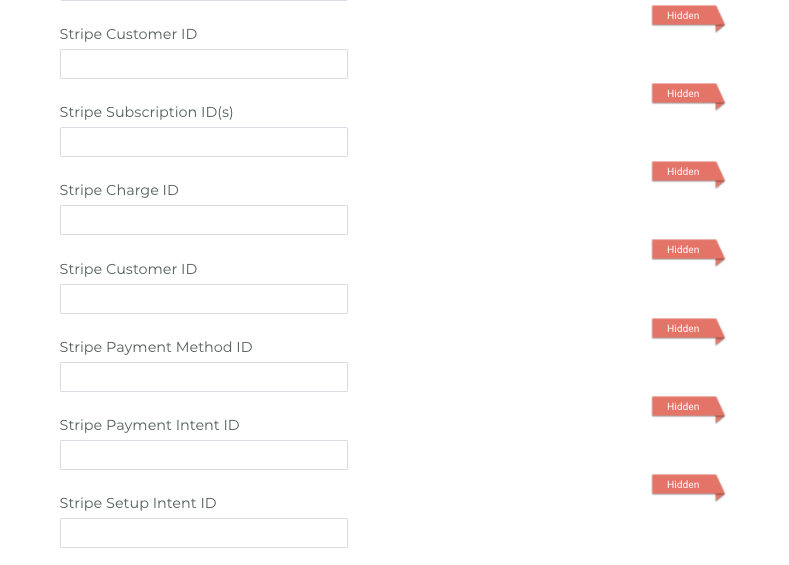Image resolution: width=789 pixels, height=565 pixels.
Task: Click the Stripe Setup Intent ID label
Action: 138,503
